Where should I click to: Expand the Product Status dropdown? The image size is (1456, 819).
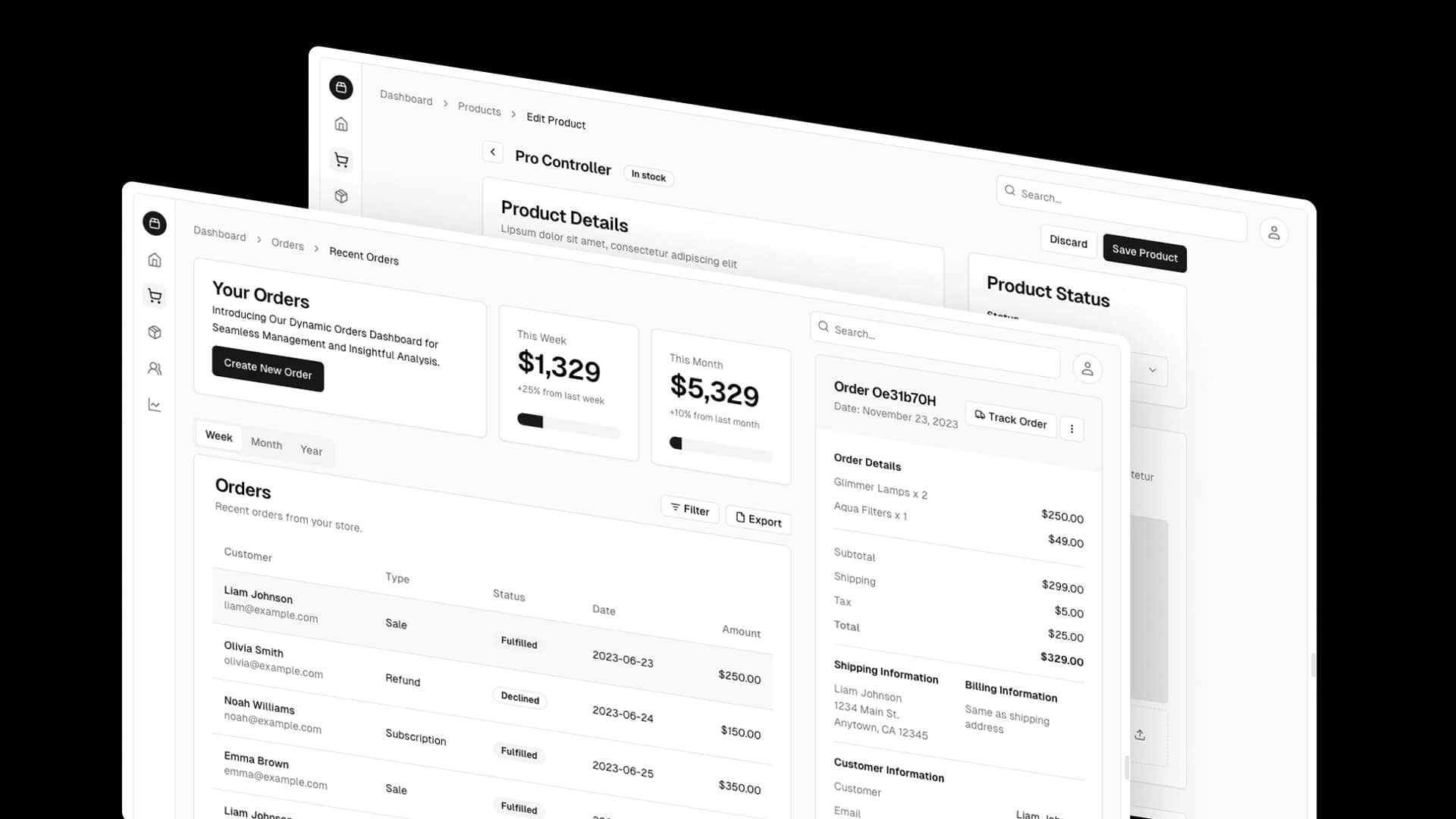[x=1151, y=370]
